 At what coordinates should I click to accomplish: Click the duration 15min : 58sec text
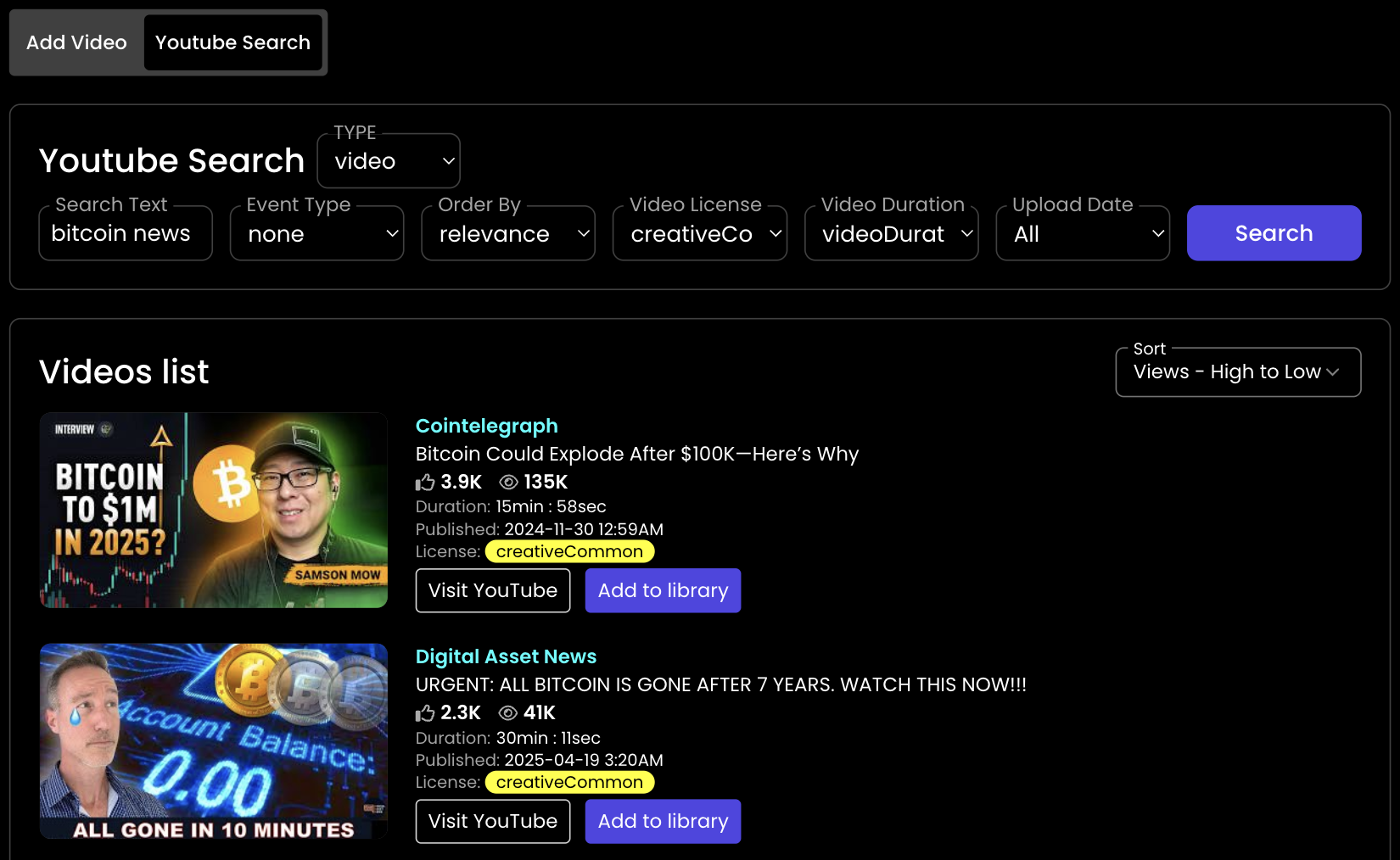pyautogui.click(x=552, y=506)
